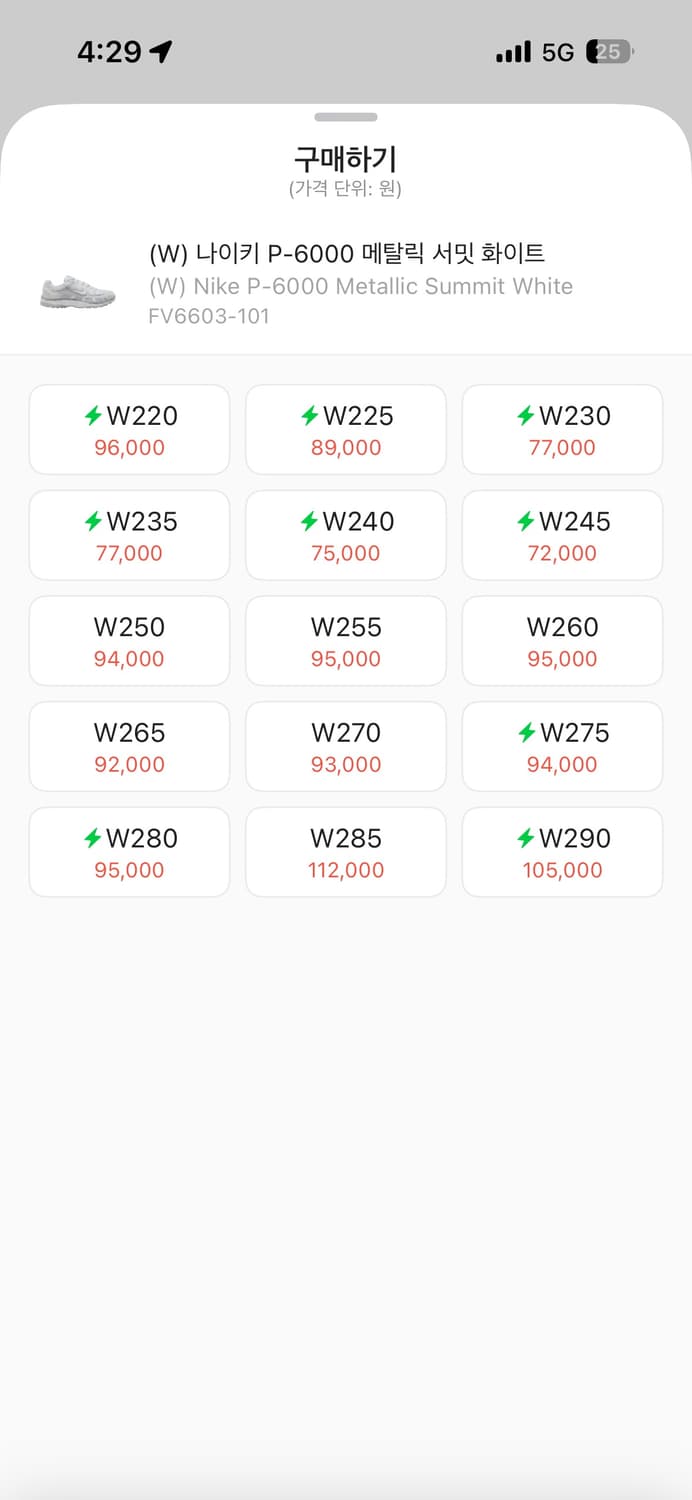
Task: Tap the lightning icon beside W230
Action: (526, 415)
